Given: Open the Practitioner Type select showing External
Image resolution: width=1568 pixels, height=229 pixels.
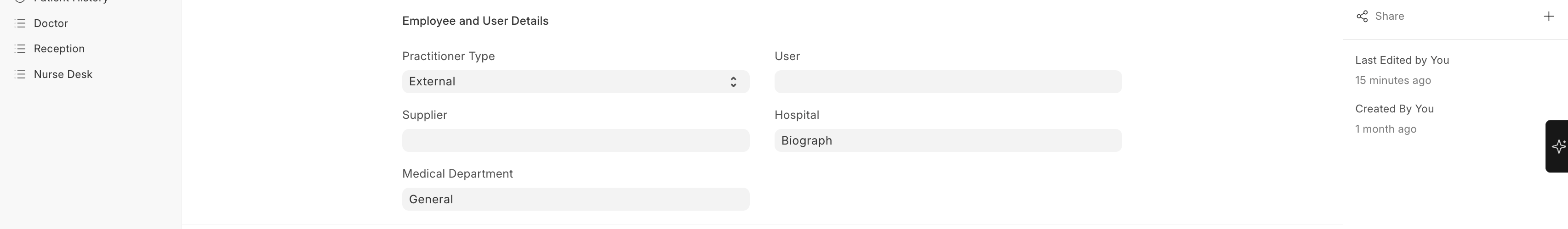Looking at the screenshot, I should (566, 82).
